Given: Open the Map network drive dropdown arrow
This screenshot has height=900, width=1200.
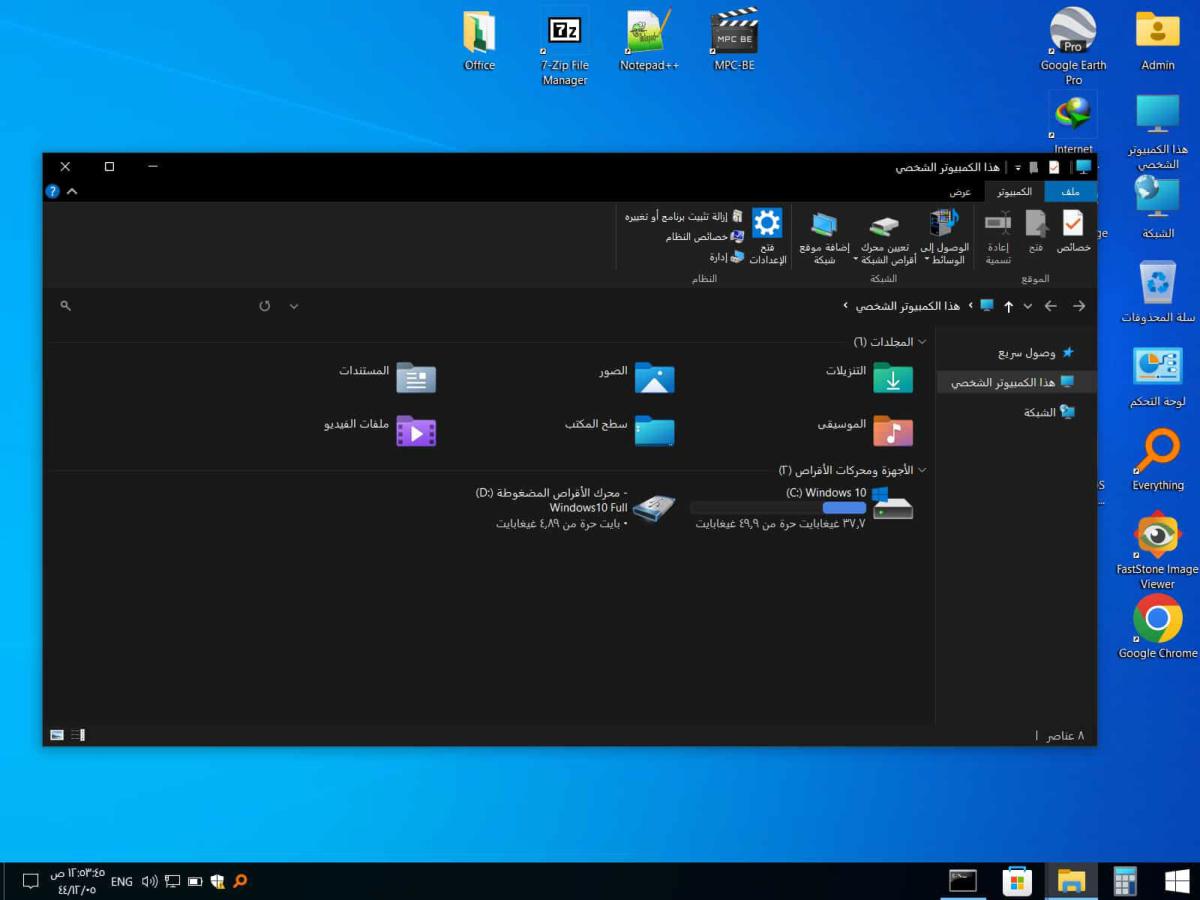Looking at the screenshot, I should (856, 260).
